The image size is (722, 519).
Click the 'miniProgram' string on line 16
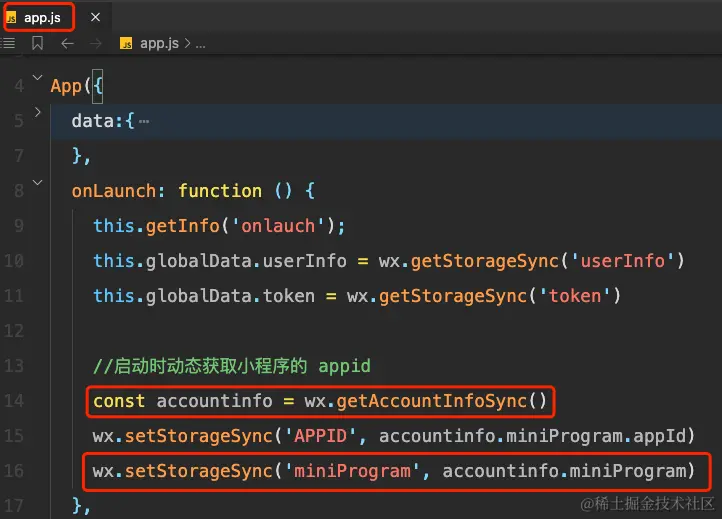tap(352, 471)
